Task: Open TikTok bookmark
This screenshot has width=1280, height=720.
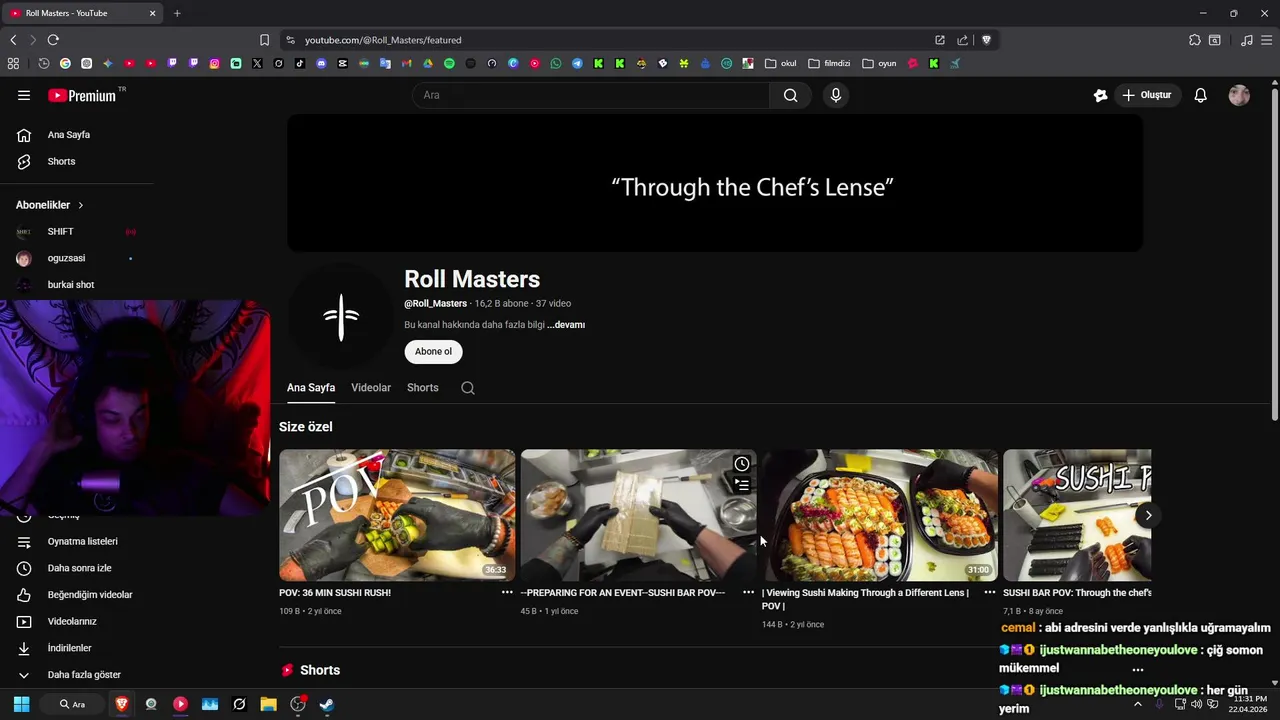Action: coord(300,63)
